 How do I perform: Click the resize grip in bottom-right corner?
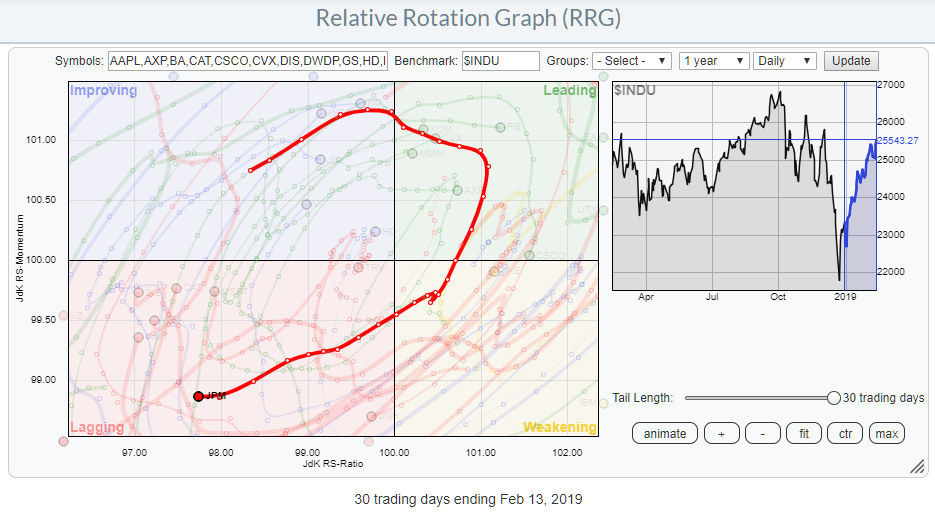tap(916, 467)
